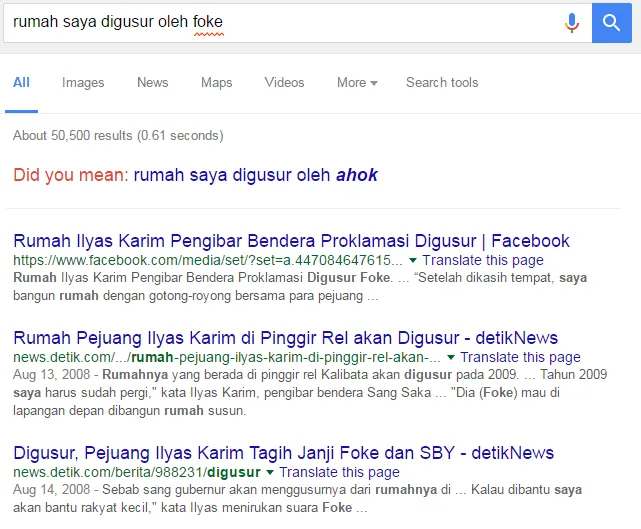This screenshot has height=529, width=641.
Task: Click the news.detik.com/berita/988231 URL text
Action: pyautogui.click(x=137, y=472)
